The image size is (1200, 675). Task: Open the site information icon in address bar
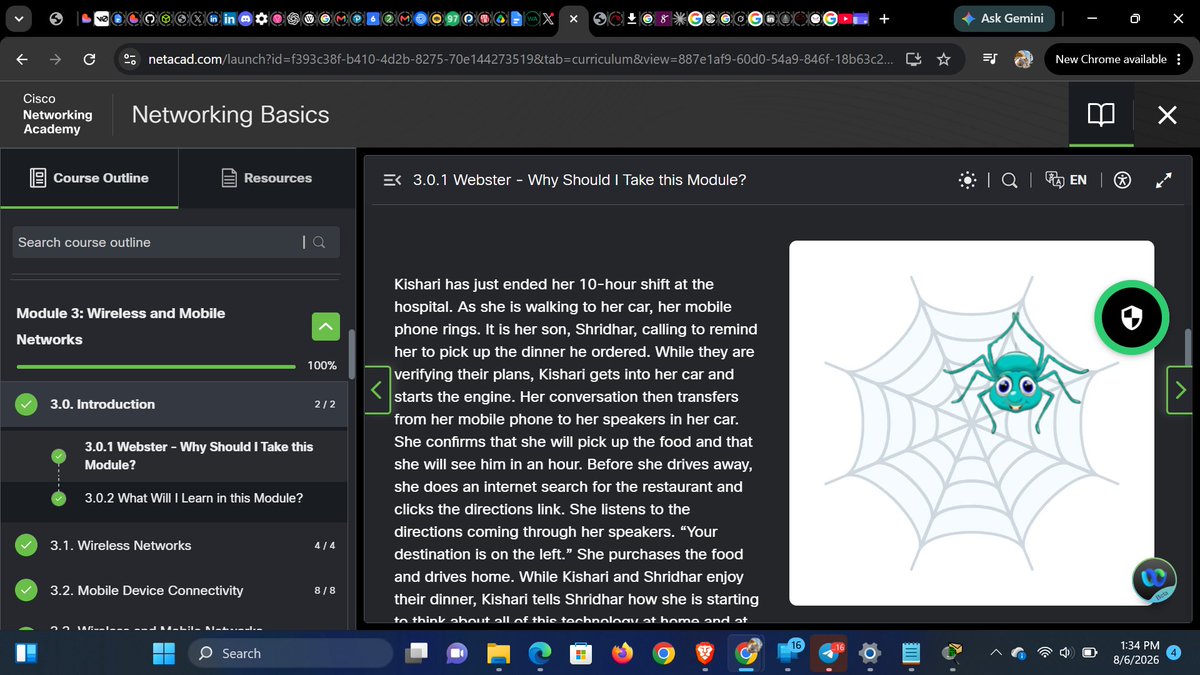click(x=129, y=59)
